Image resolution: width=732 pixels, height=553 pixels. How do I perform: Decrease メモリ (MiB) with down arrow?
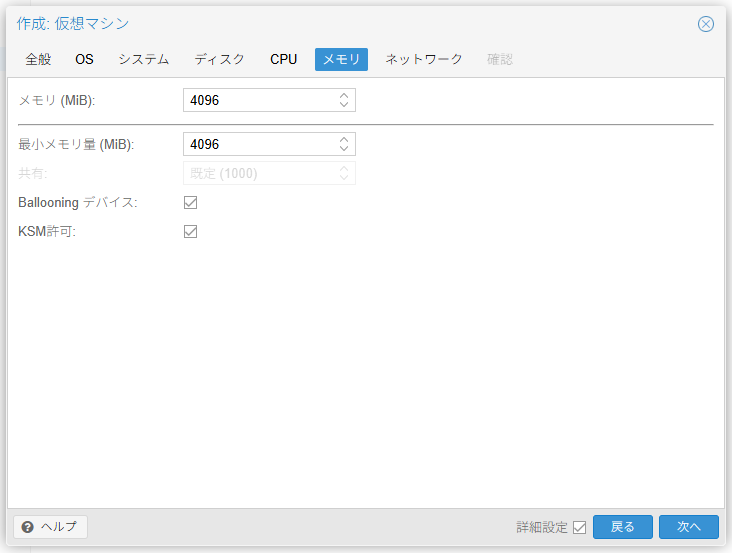click(344, 105)
